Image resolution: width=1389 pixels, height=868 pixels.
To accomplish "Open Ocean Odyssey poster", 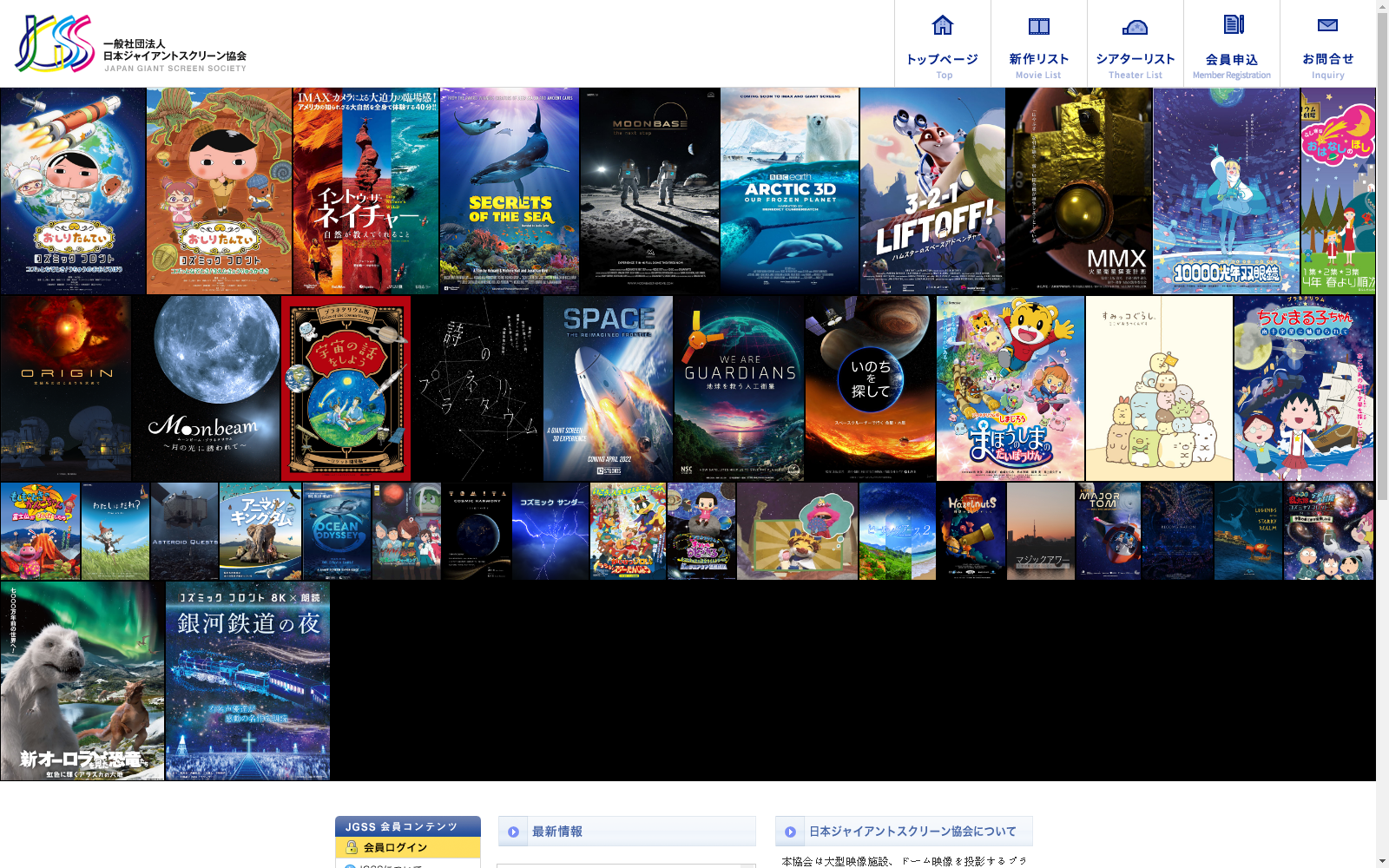I will tap(337, 531).
